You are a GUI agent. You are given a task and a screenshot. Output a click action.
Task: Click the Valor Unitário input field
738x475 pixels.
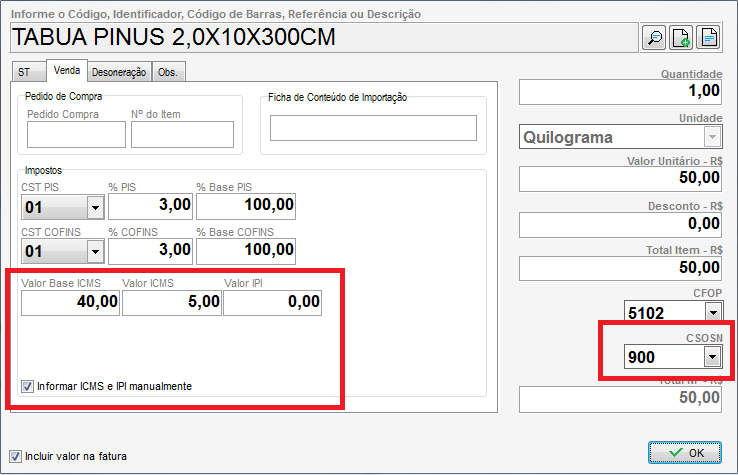pyautogui.click(x=620, y=178)
